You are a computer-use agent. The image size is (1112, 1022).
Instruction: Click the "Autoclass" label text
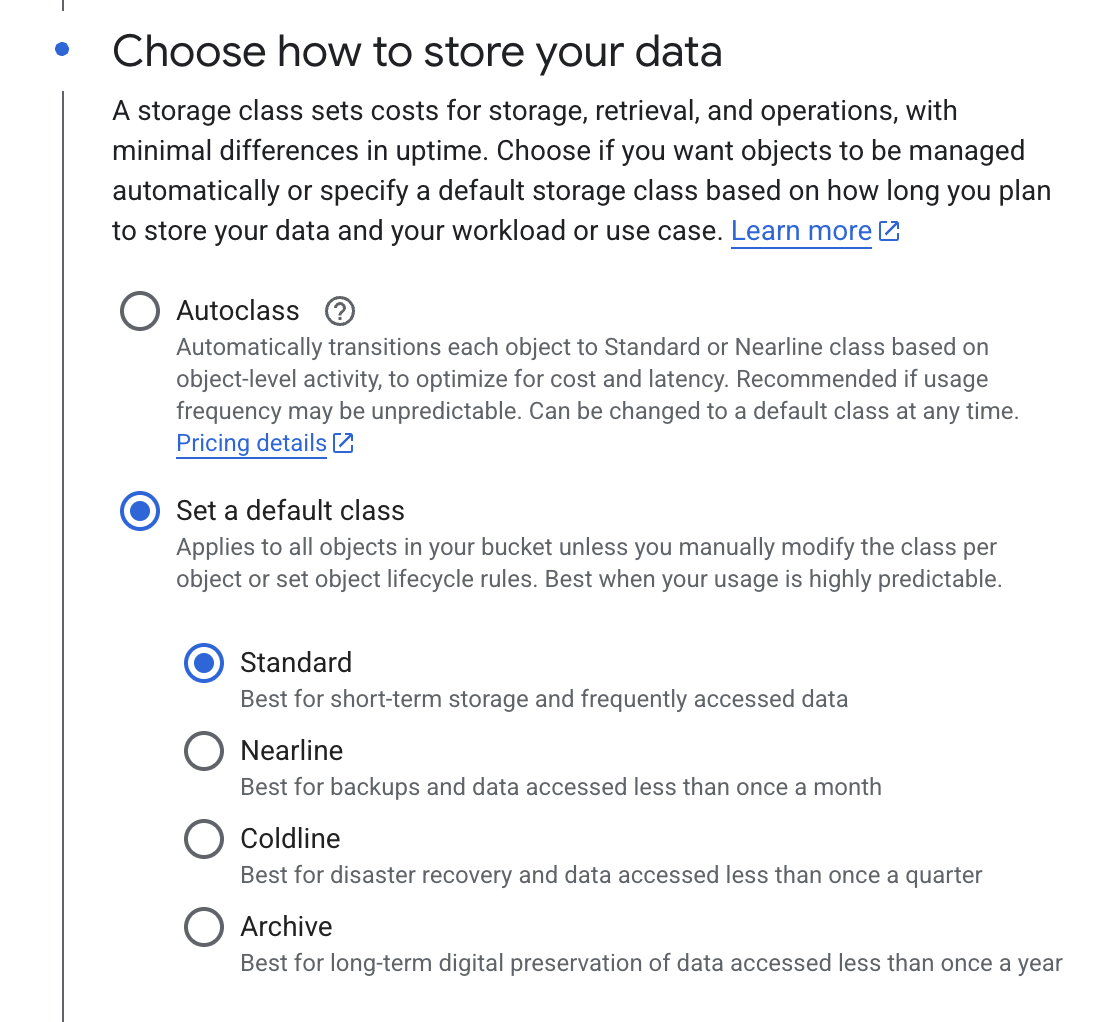pos(238,311)
